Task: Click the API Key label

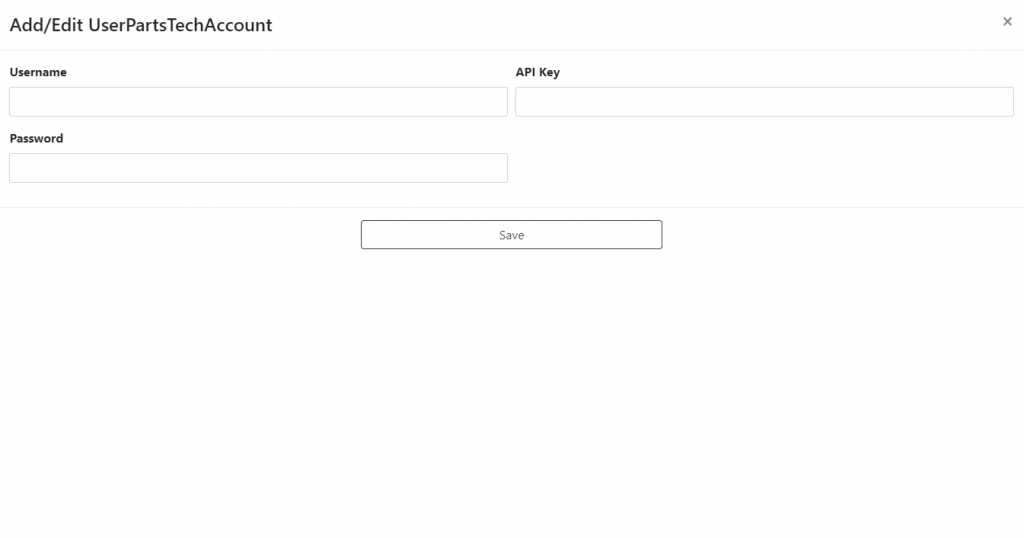Action: 537,72
